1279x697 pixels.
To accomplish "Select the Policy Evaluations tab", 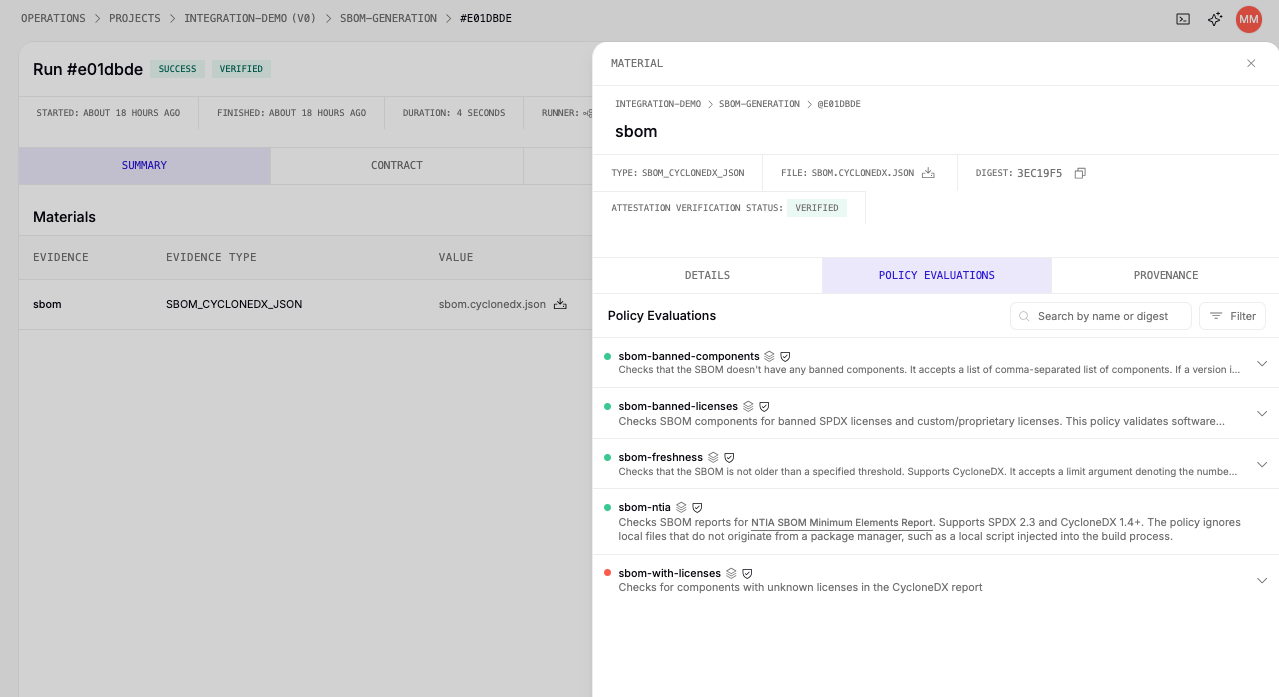I will [937, 275].
